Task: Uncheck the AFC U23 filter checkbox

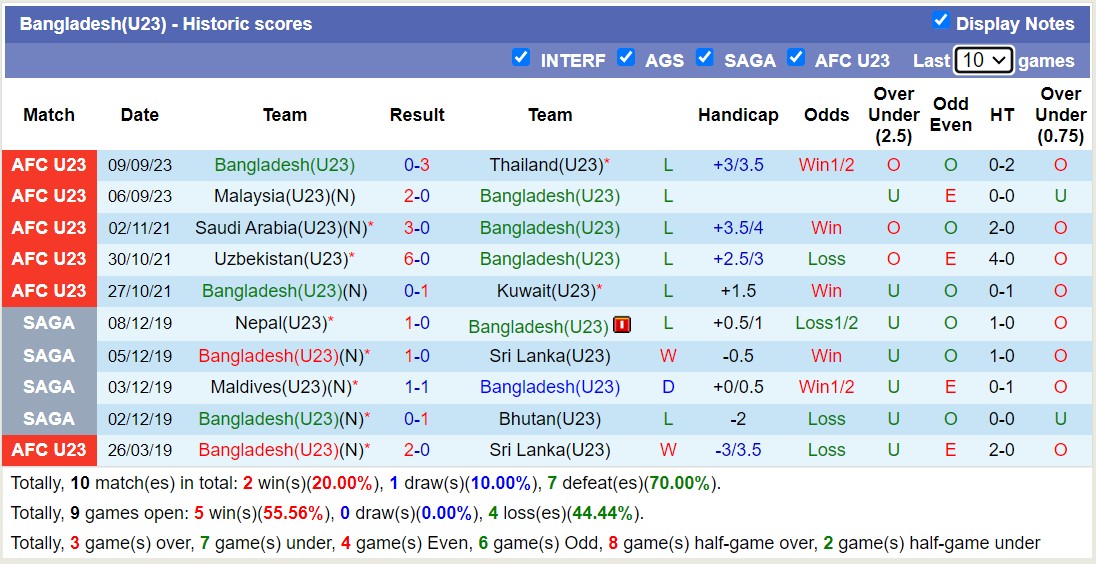Action: click(796, 58)
